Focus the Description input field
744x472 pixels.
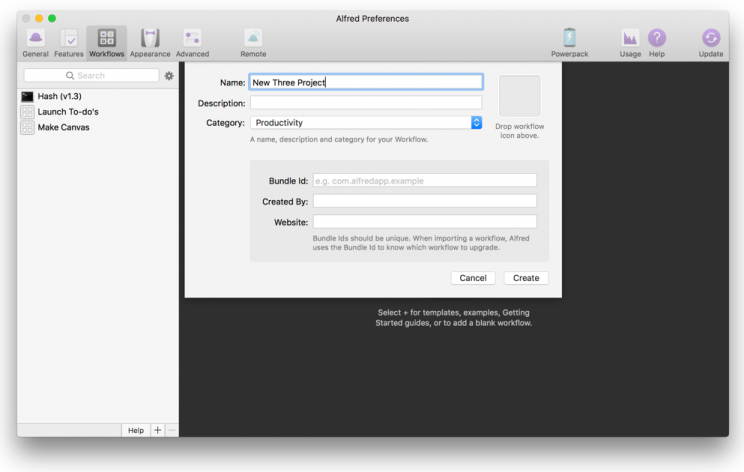click(x=366, y=102)
